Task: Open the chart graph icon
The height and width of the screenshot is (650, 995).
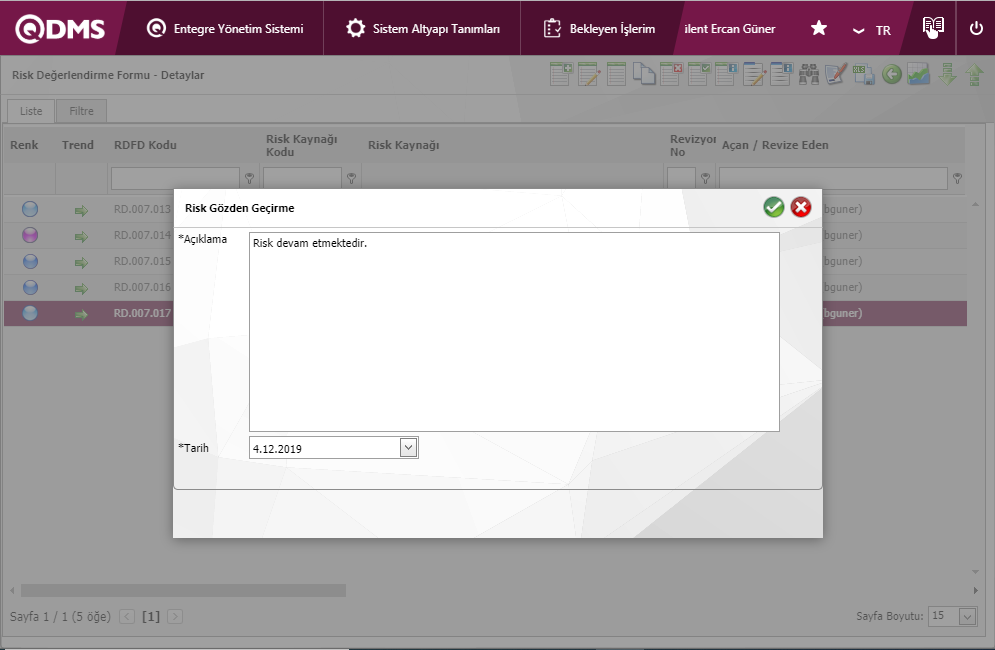Action: (x=919, y=75)
